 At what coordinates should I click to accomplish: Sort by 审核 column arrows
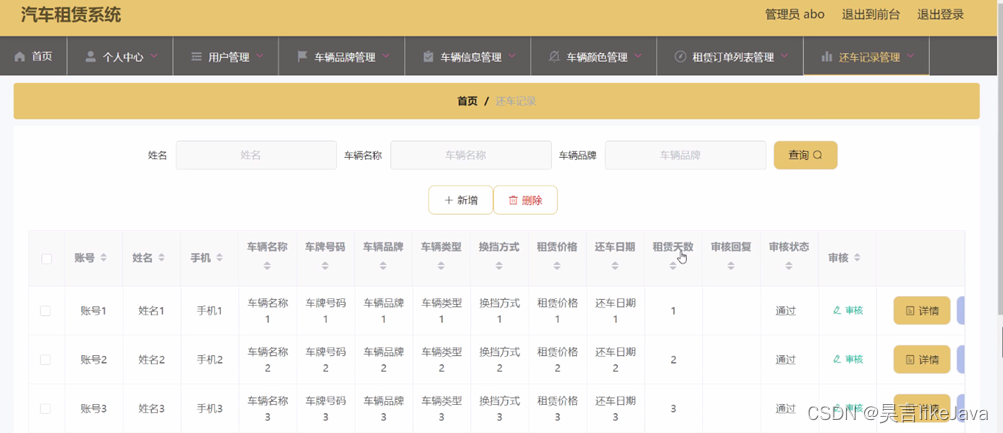tap(857, 258)
